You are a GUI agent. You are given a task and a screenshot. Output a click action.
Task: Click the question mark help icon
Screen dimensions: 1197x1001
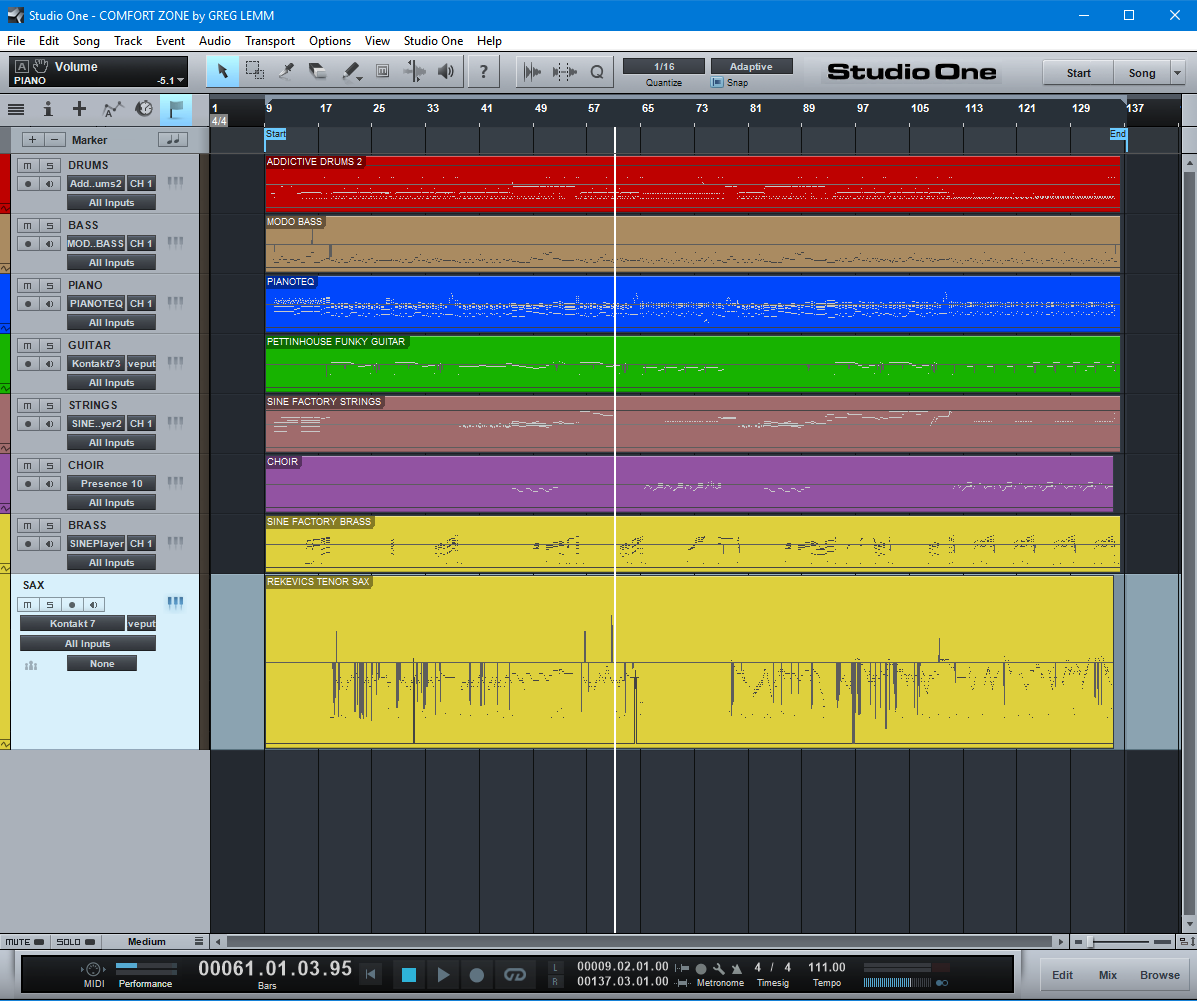pos(483,72)
